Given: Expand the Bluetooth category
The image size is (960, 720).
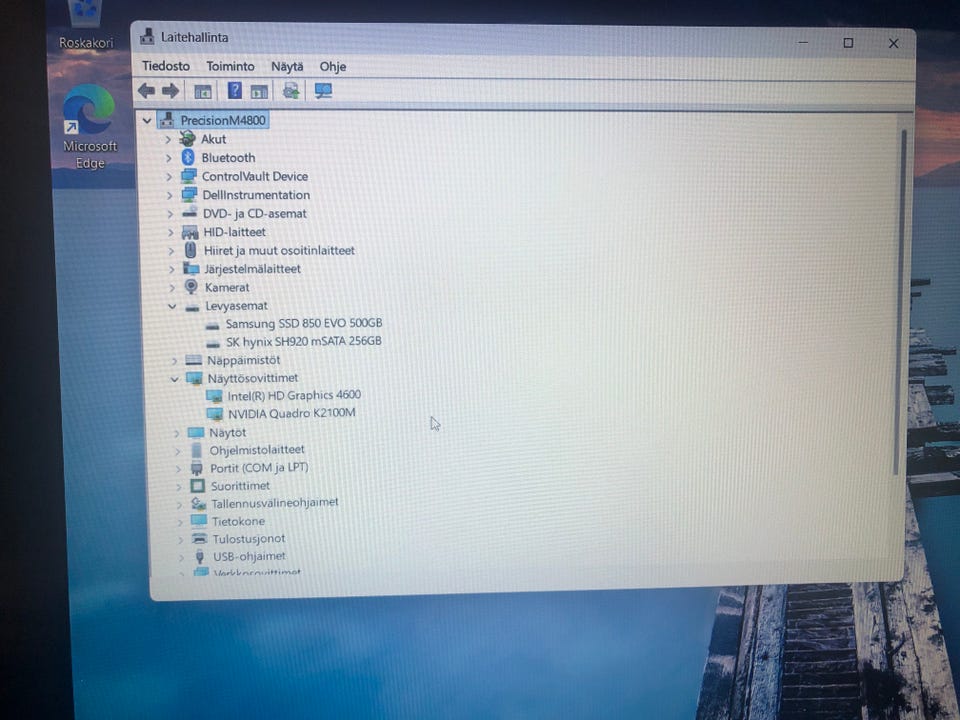Looking at the screenshot, I should pyautogui.click(x=168, y=158).
